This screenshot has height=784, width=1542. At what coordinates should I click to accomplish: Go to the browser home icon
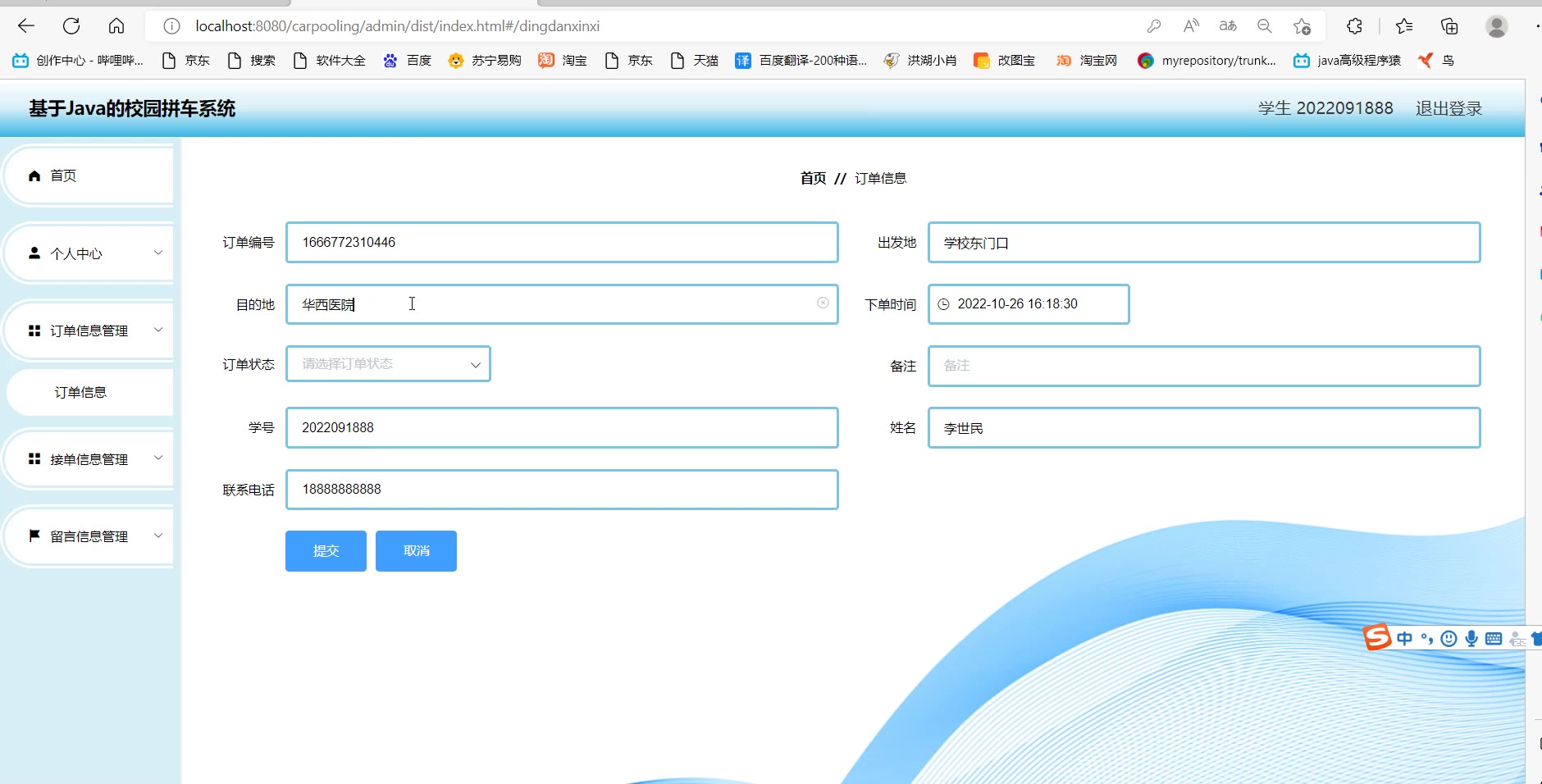[x=116, y=26]
